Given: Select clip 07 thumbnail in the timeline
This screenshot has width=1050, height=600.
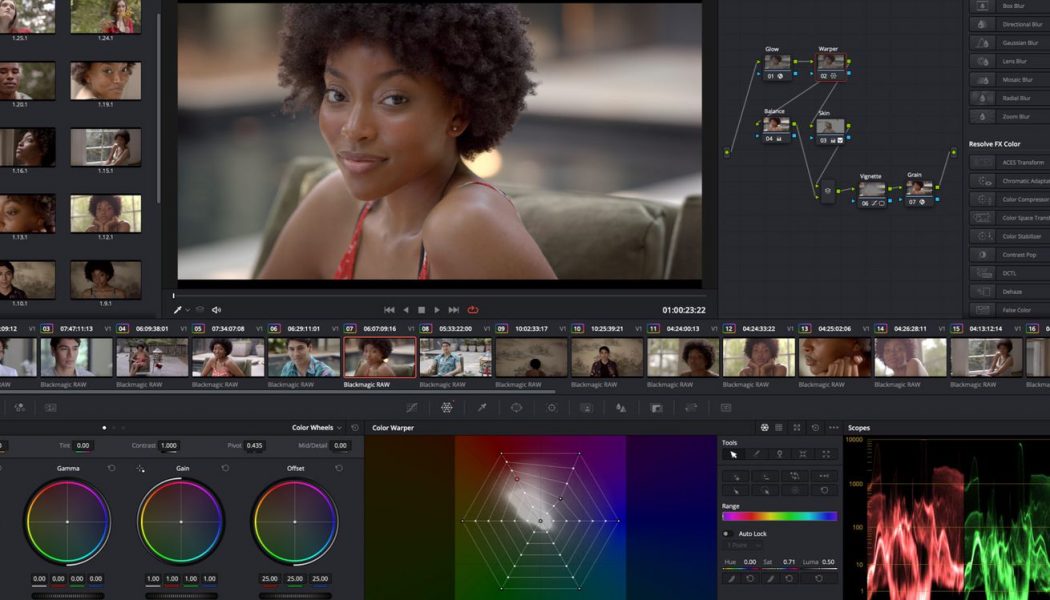Looking at the screenshot, I should (380, 357).
